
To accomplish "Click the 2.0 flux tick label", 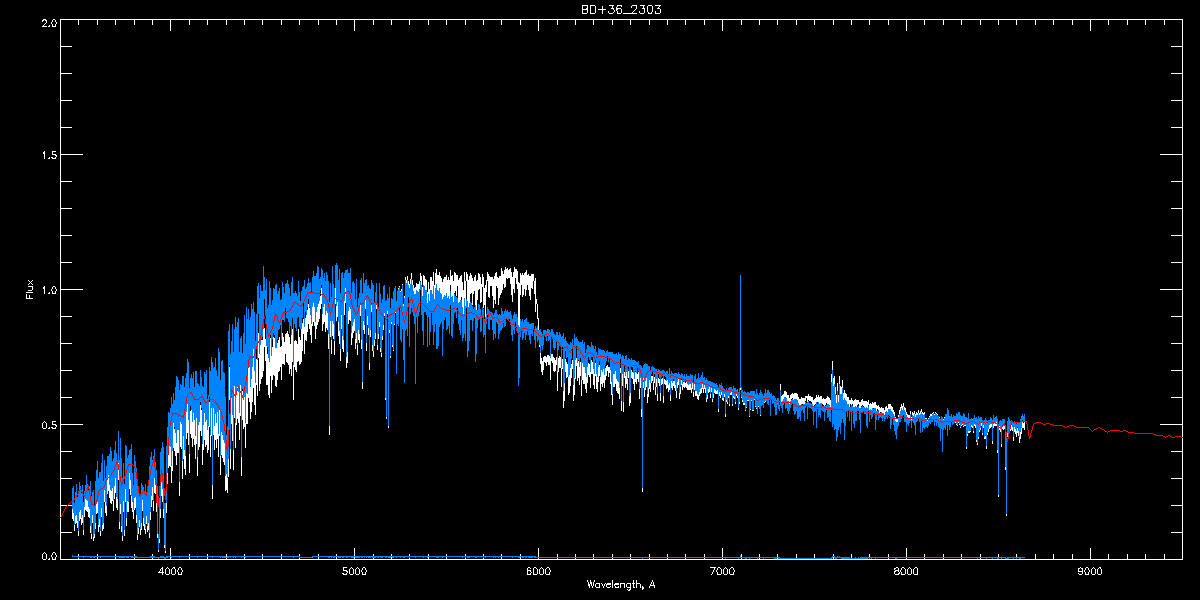I will pos(49,22).
